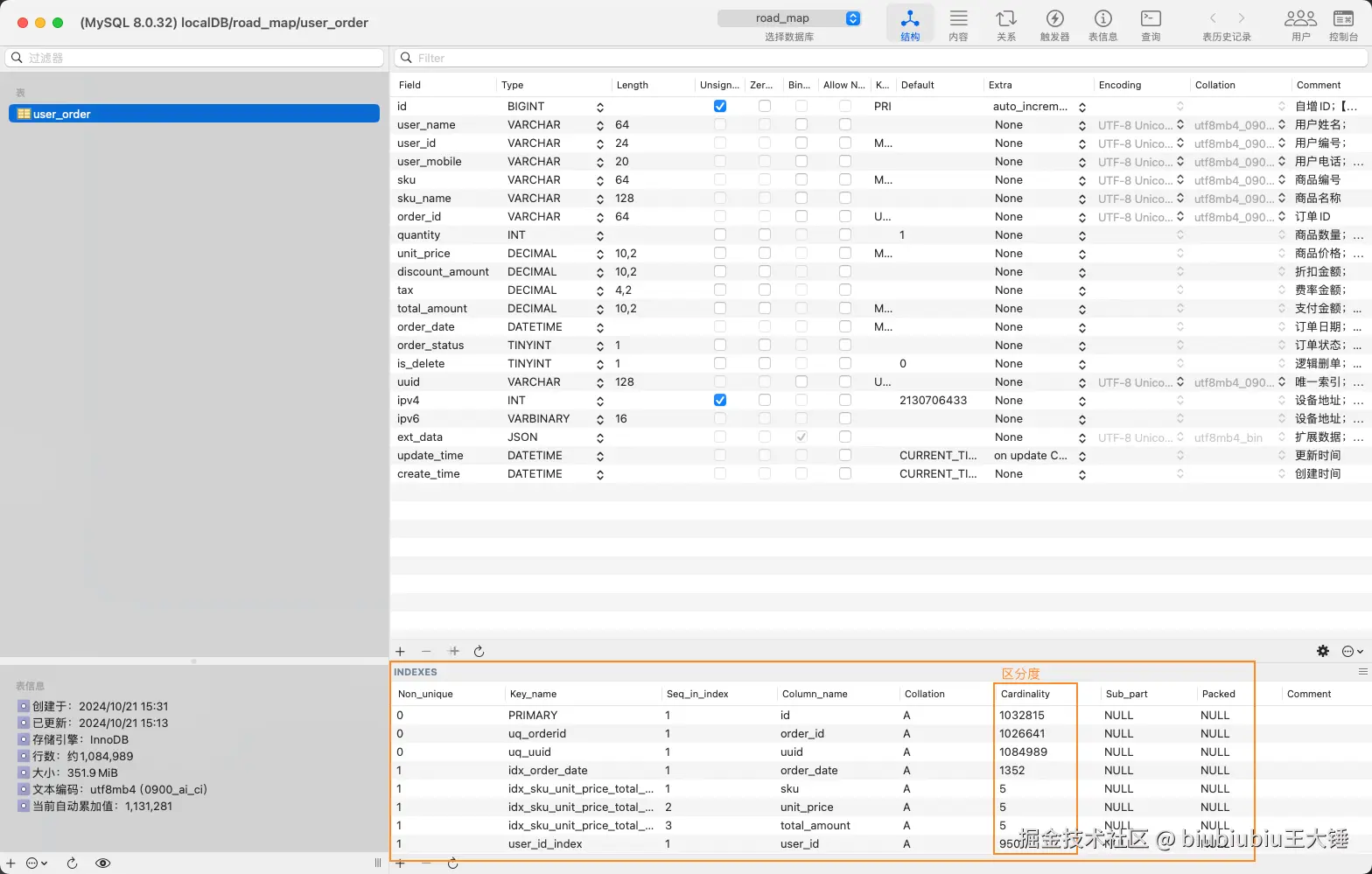Focus the structure Filter search field
The width and height of the screenshot is (1372, 874).
point(880,58)
